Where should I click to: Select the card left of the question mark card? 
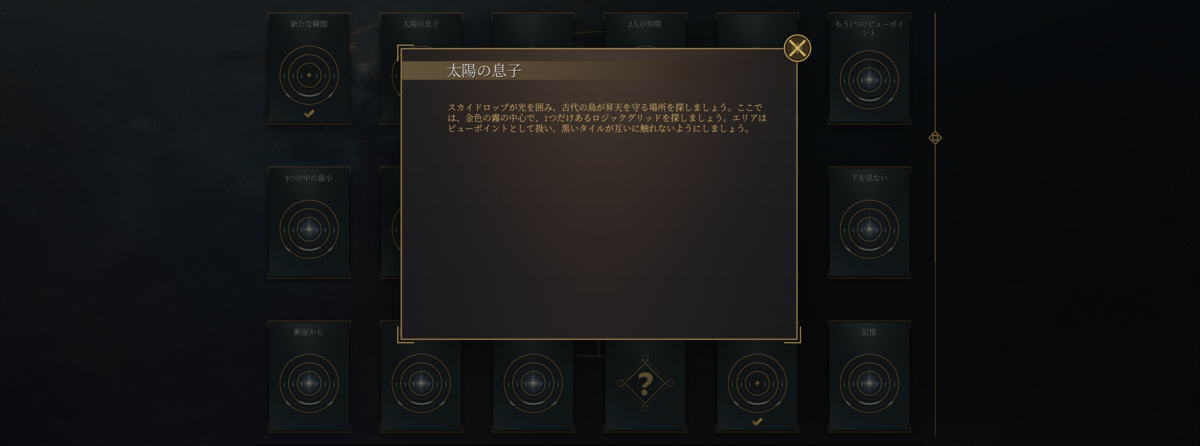(x=533, y=386)
